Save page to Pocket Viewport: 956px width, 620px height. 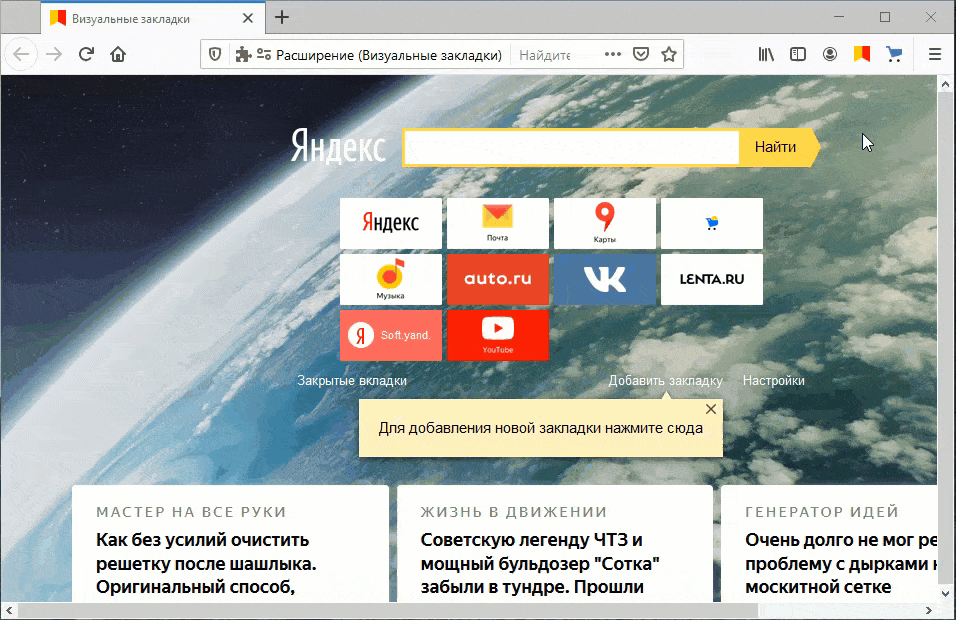coord(641,55)
